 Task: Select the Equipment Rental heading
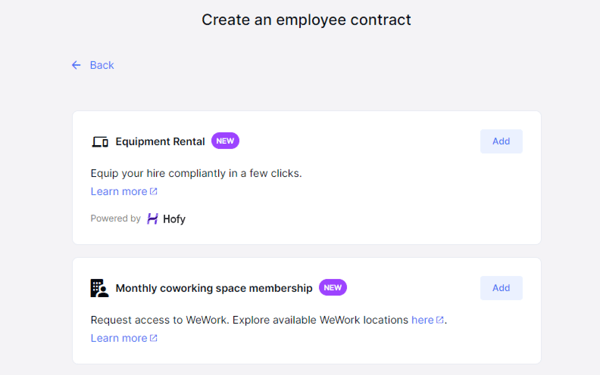click(160, 142)
